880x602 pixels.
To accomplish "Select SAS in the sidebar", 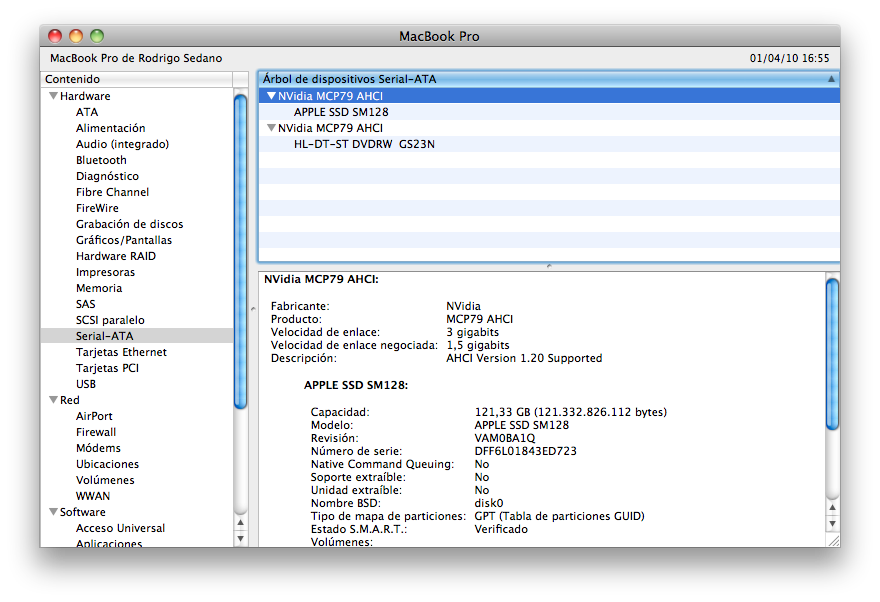I will [x=85, y=304].
